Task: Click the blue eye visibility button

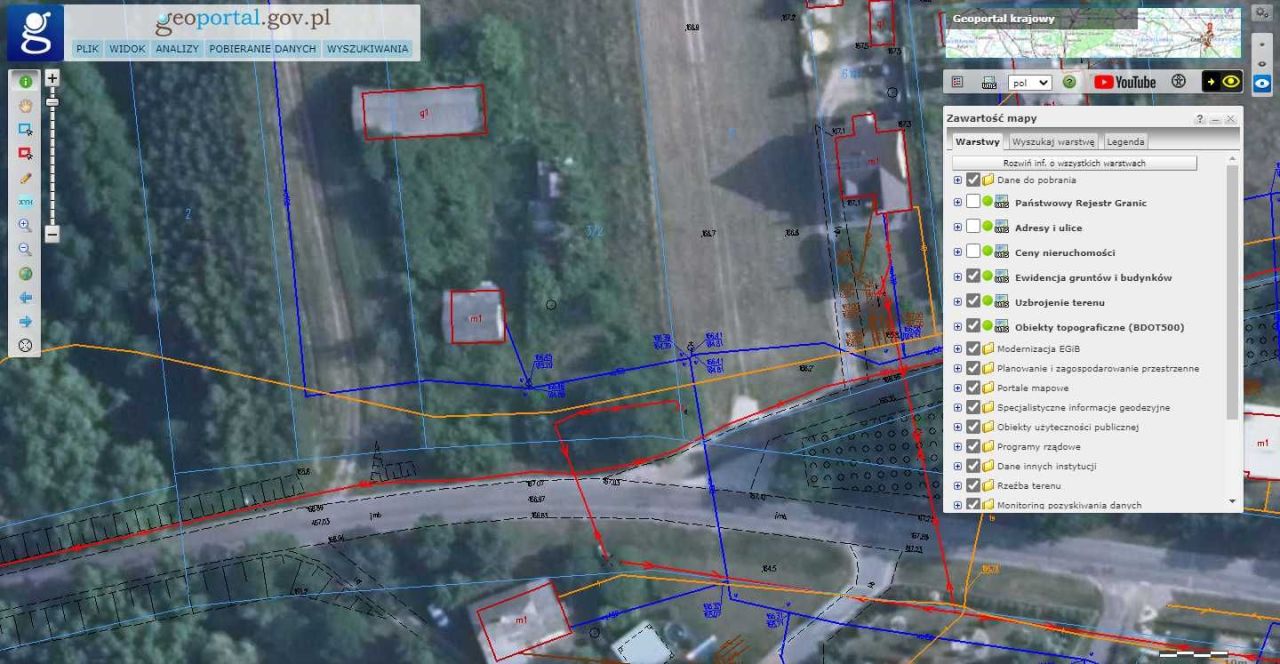Action: [1262, 82]
